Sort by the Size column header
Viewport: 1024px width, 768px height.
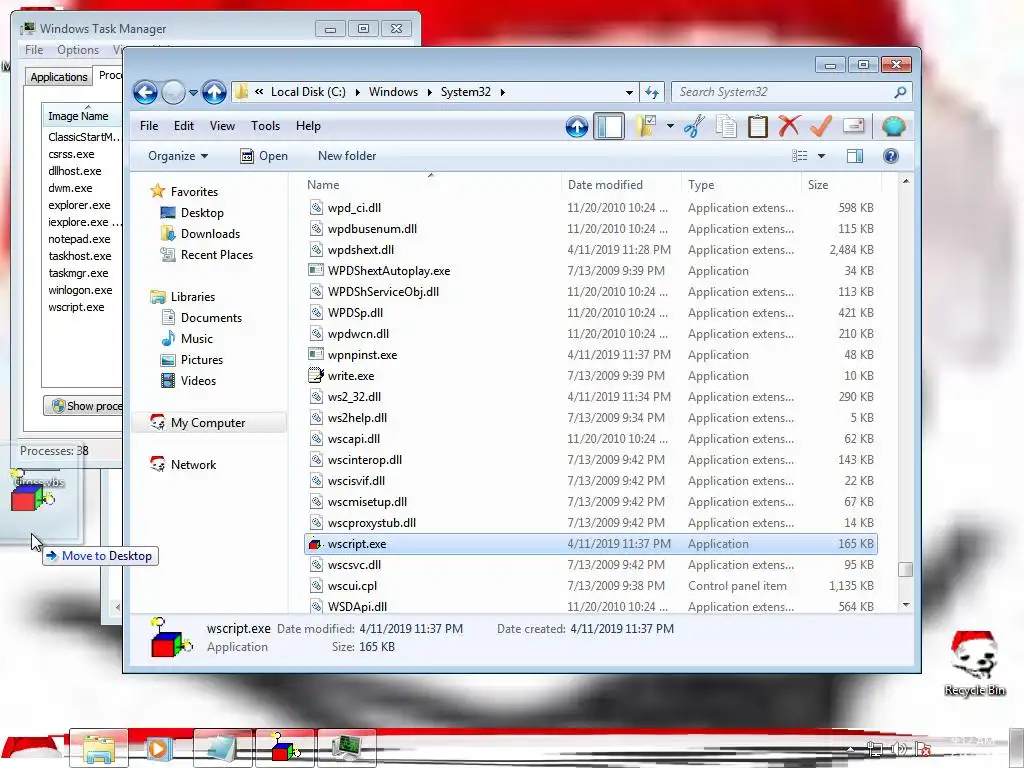[x=841, y=185]
